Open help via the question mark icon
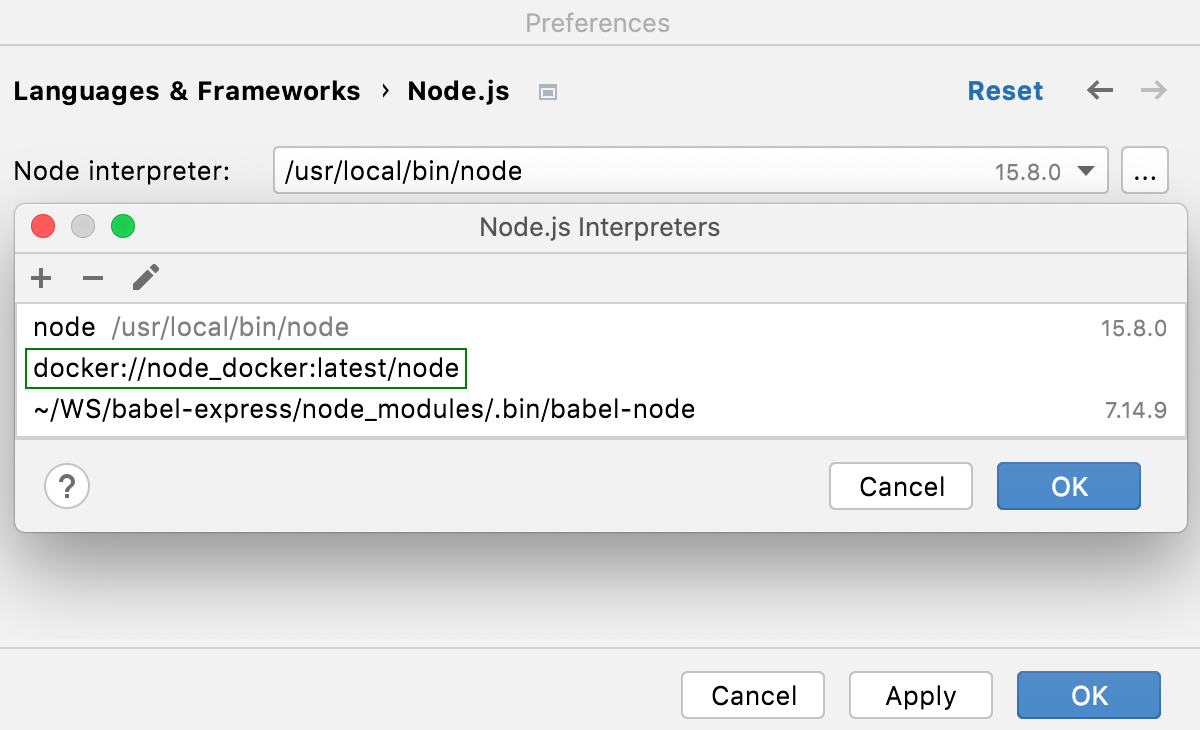The image size is (1200, 730). coord(66,486)
